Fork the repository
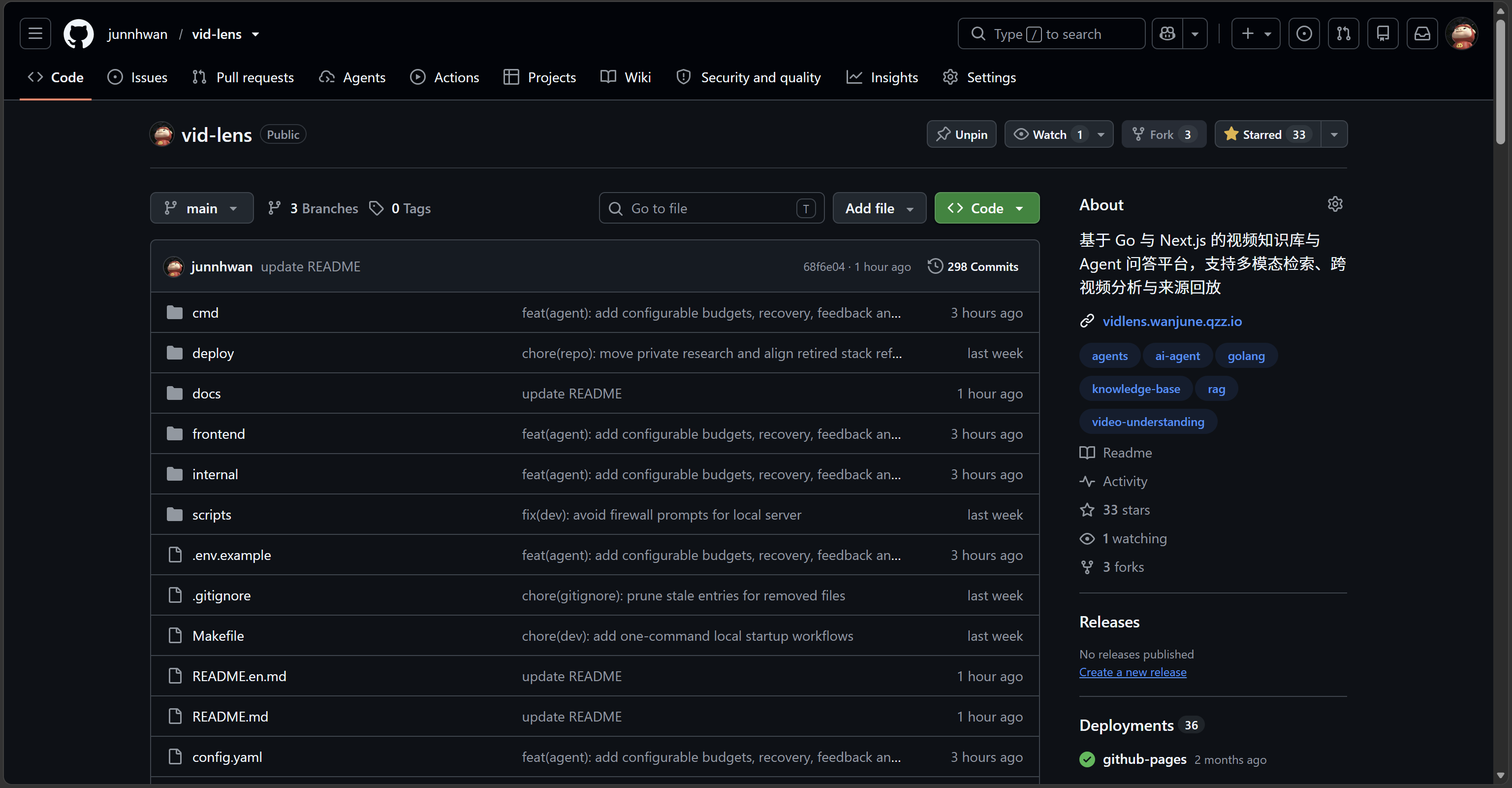The width and height of the screenshot is (1512, 788). (1164, 134)
